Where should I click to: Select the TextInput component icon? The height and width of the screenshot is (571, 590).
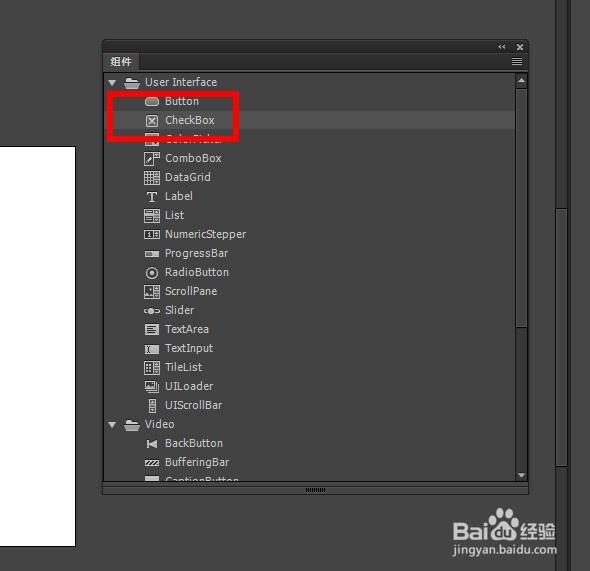pyautogui.click(x=152, y=349)
